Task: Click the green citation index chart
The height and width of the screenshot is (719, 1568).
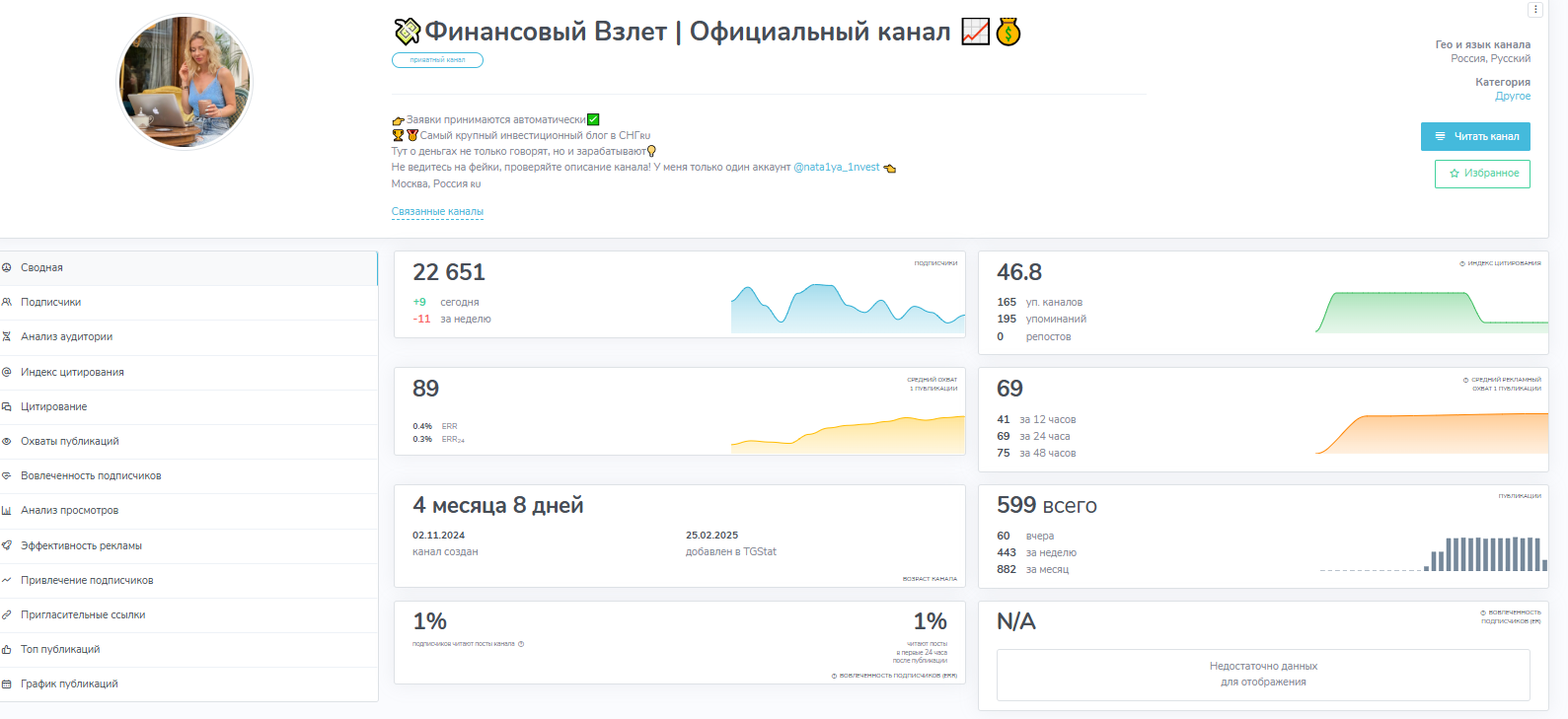Action: (1432, 313)
